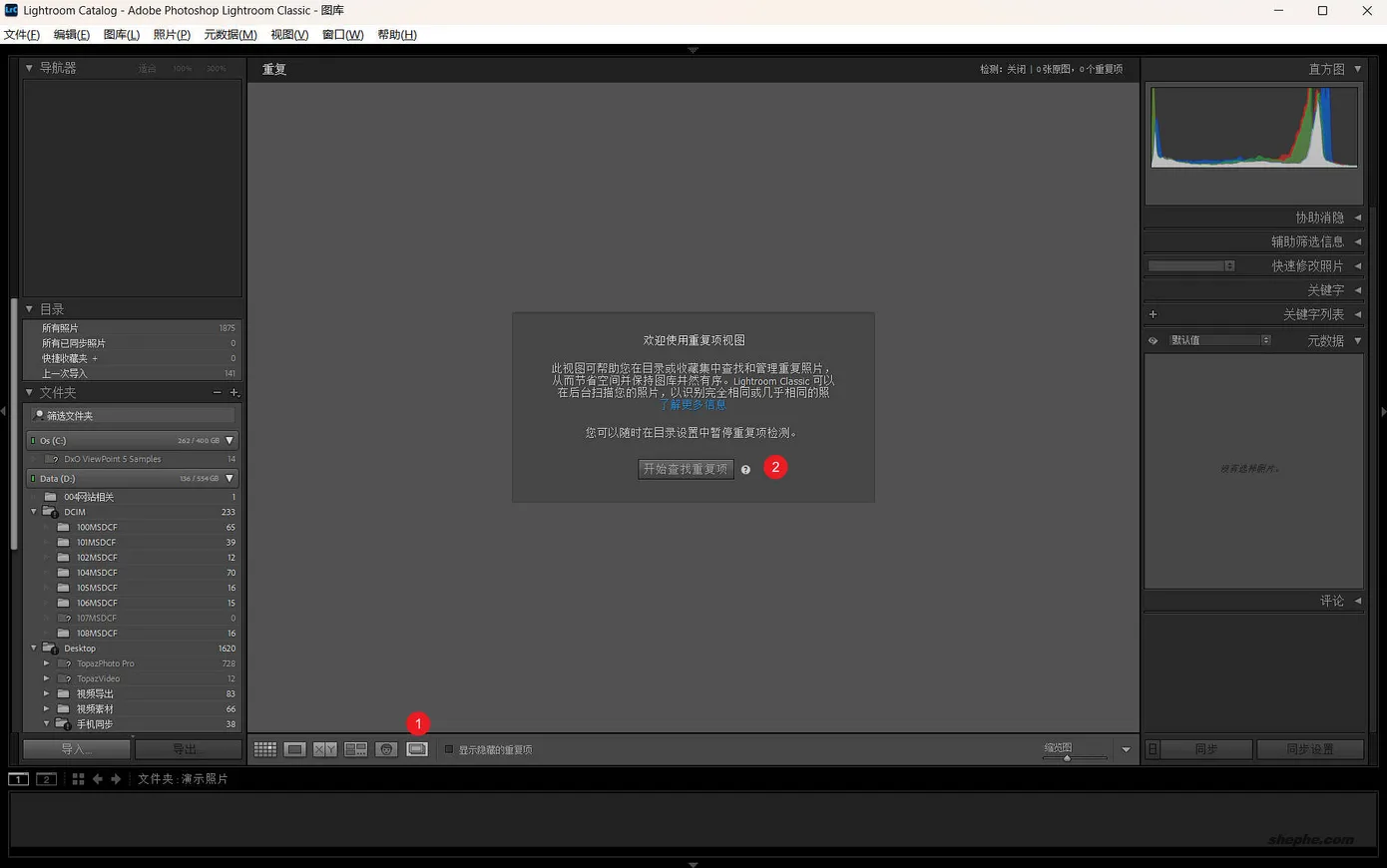Open the 图库(L) menu
The image size is (1387, 868).
click(x=122, y=35)
